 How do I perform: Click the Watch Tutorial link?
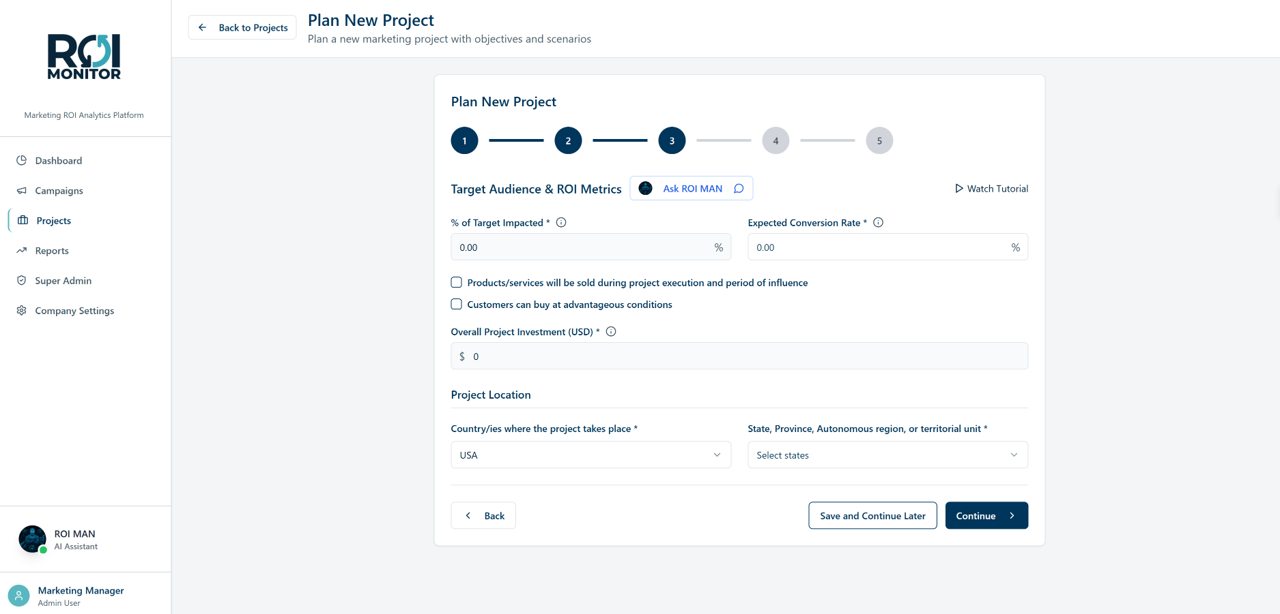point(991,188)
